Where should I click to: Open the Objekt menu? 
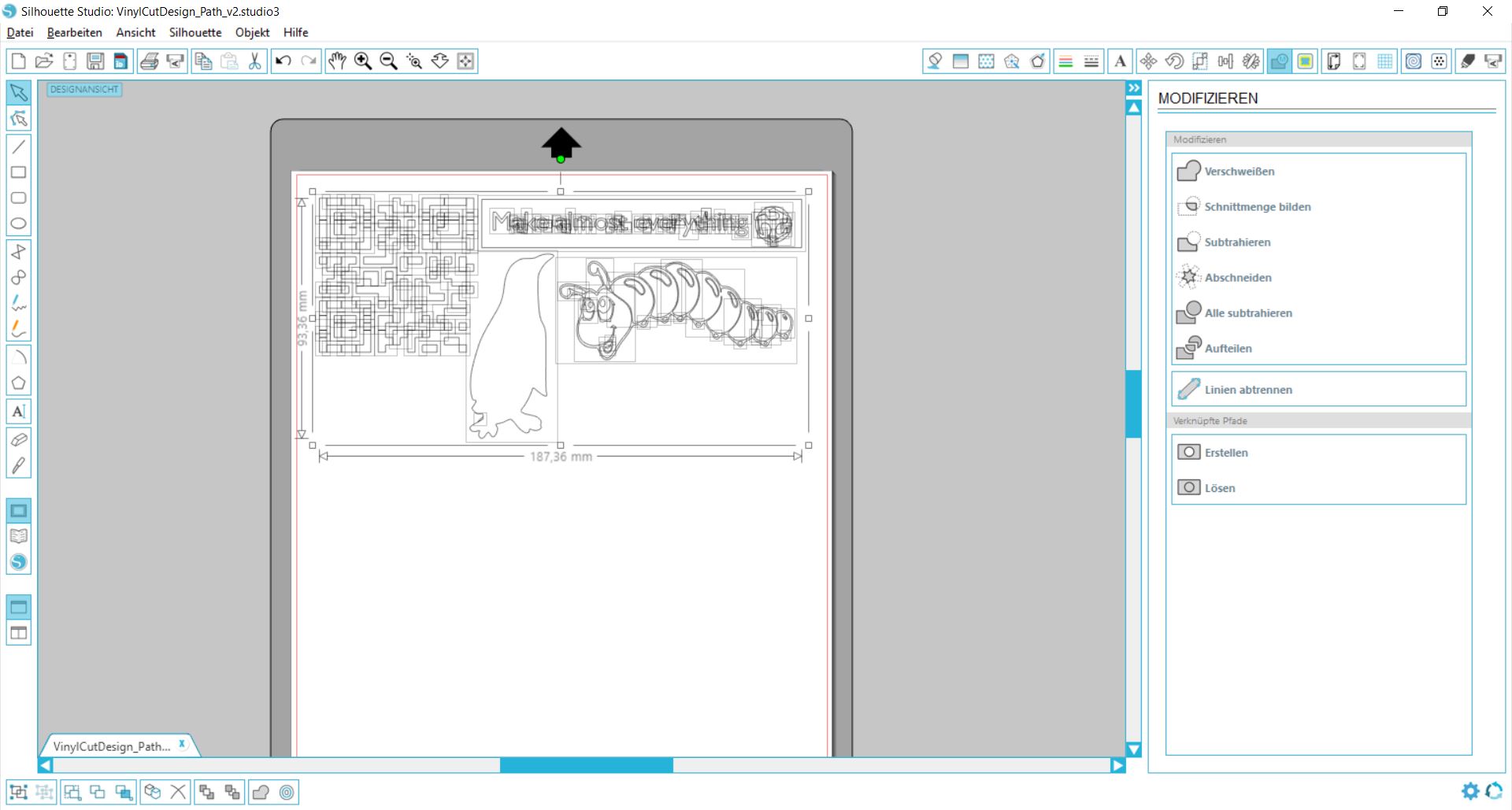252,32
